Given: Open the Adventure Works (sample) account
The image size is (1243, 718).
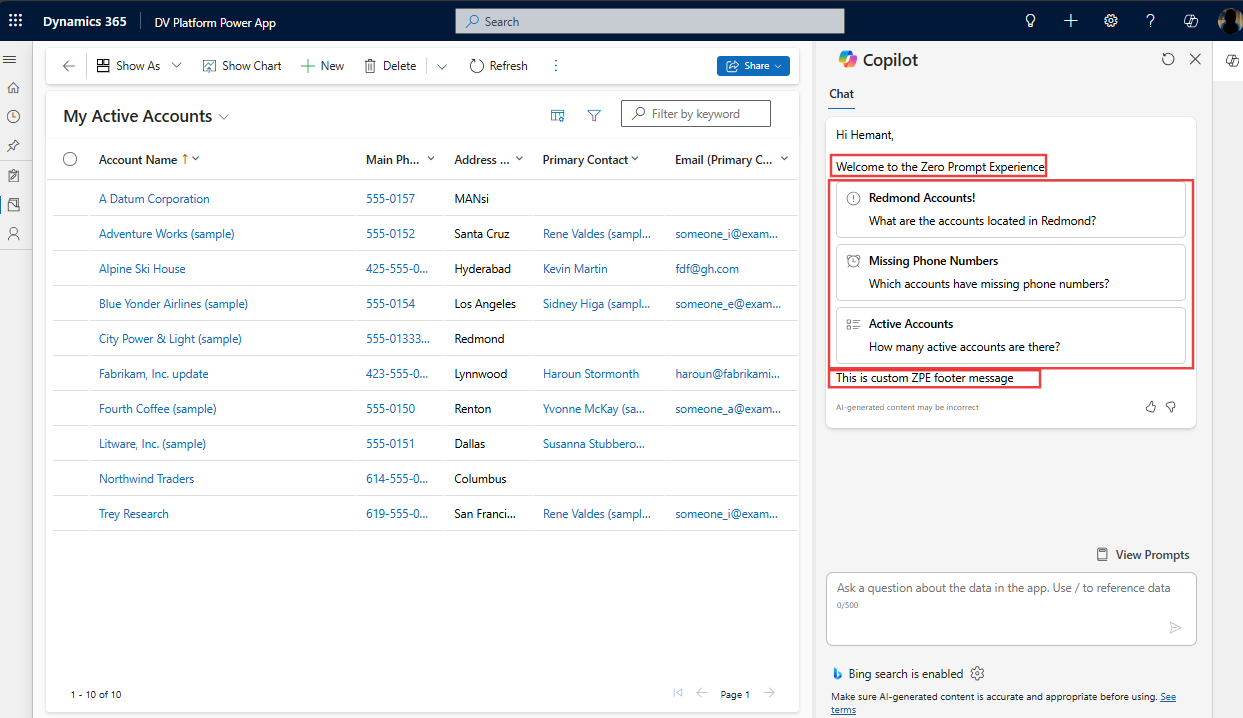Looking at the screenshot, I should tap(166, 234).
